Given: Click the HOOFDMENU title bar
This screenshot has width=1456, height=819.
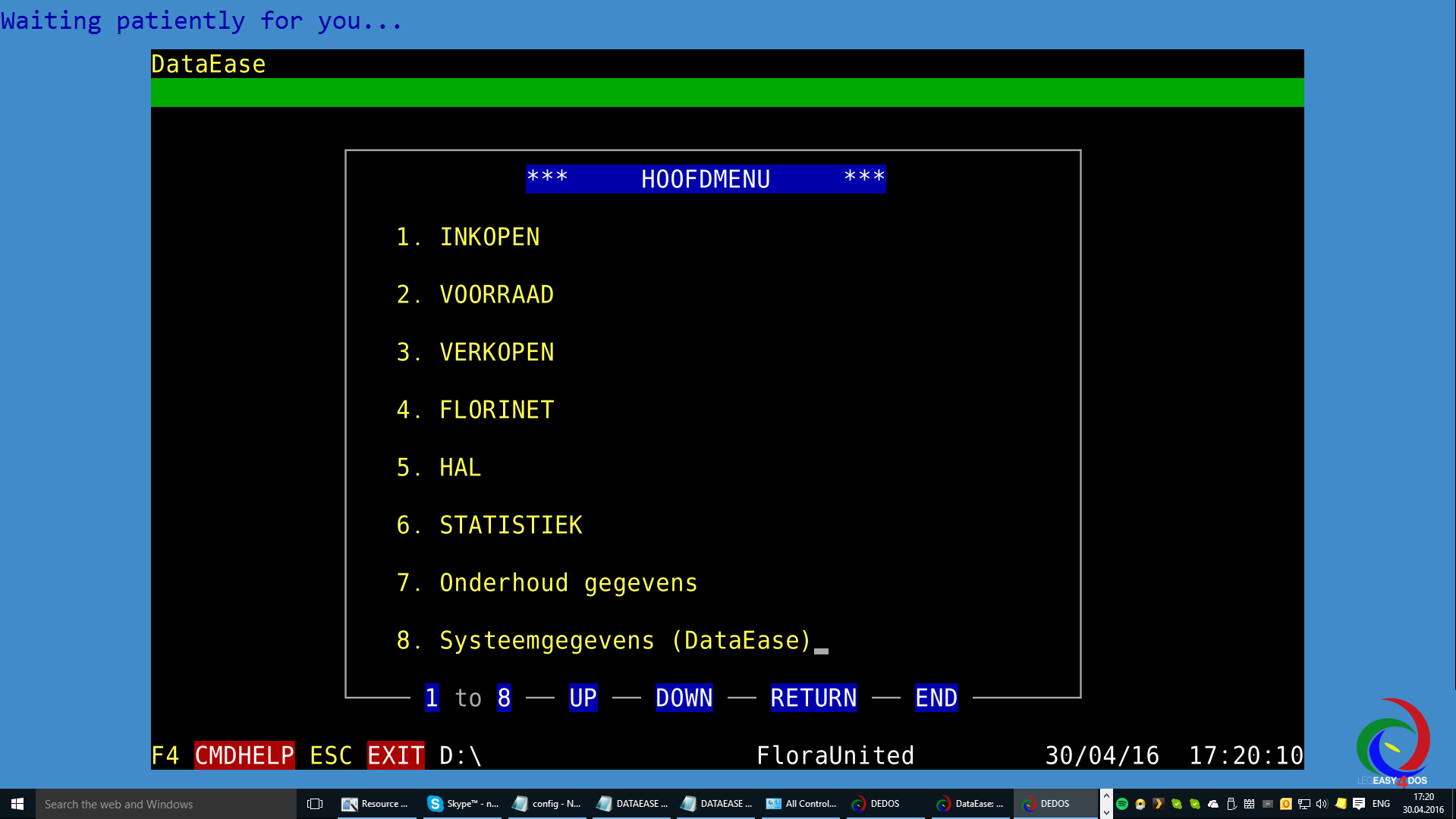Looking at the screenshot, I should (706, 179).
